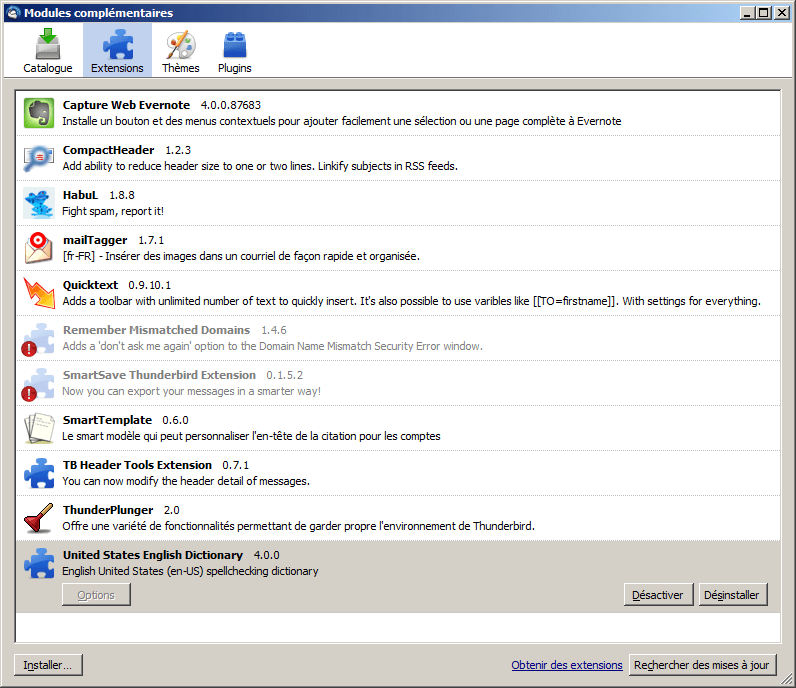Select the disabled SmartSave Thunderbird Extension name
Image resolution: width=796 pixels, height=688 pixels.
click(159, 375)
